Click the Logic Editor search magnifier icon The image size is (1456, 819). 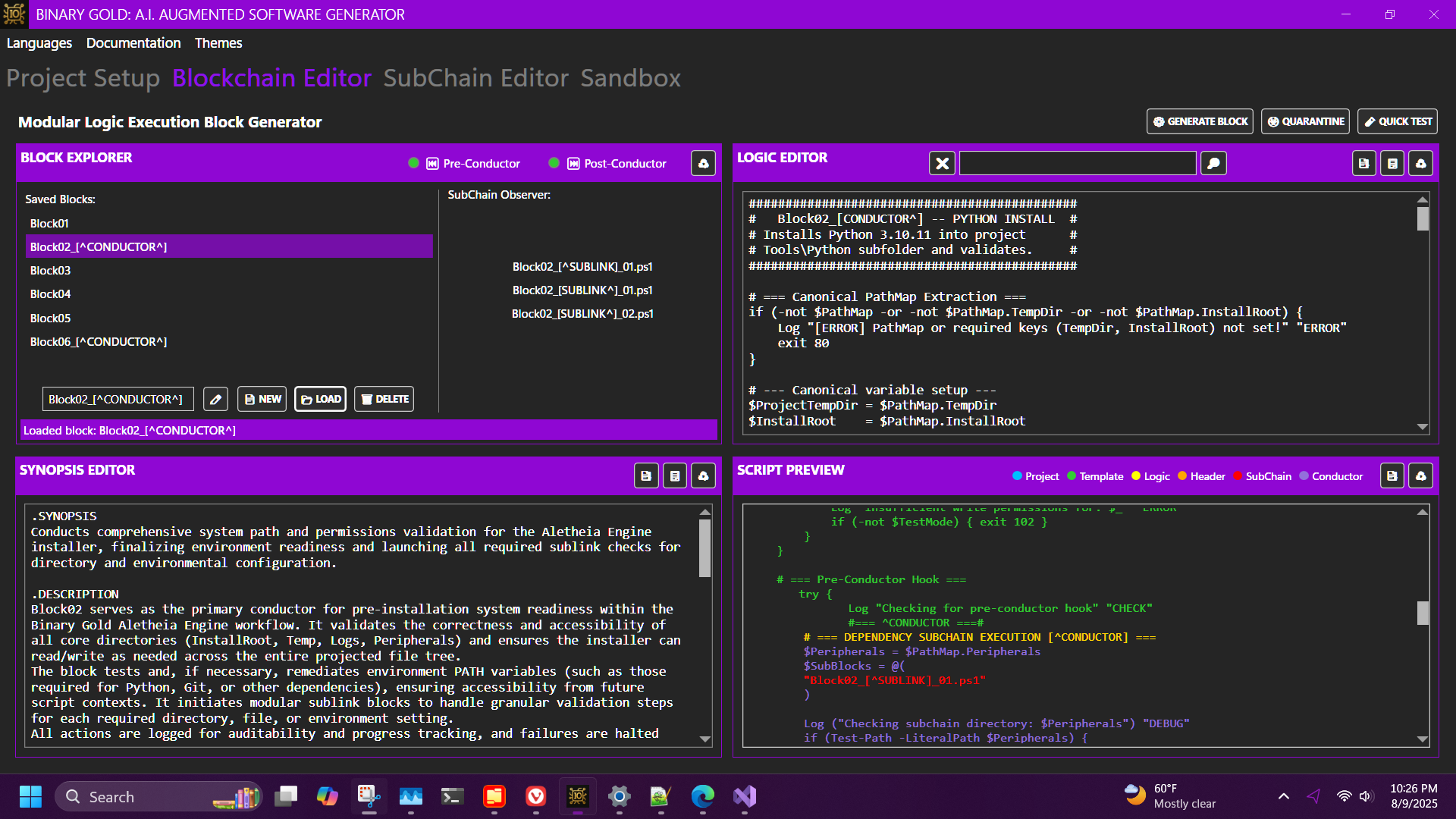[x=1213, y=163]
